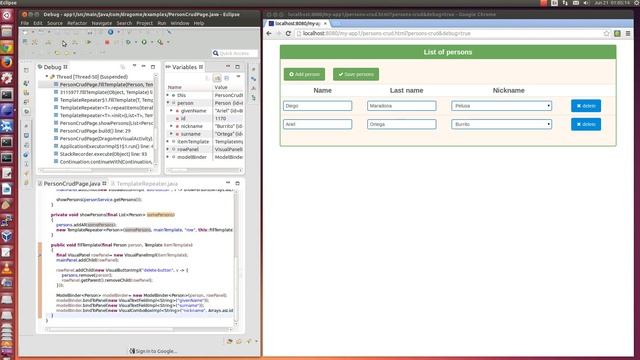Image resolution: width=640 pixels, height=360 pixels.
Task: Expand the givenName variable
Action: (x=171, y=111)
